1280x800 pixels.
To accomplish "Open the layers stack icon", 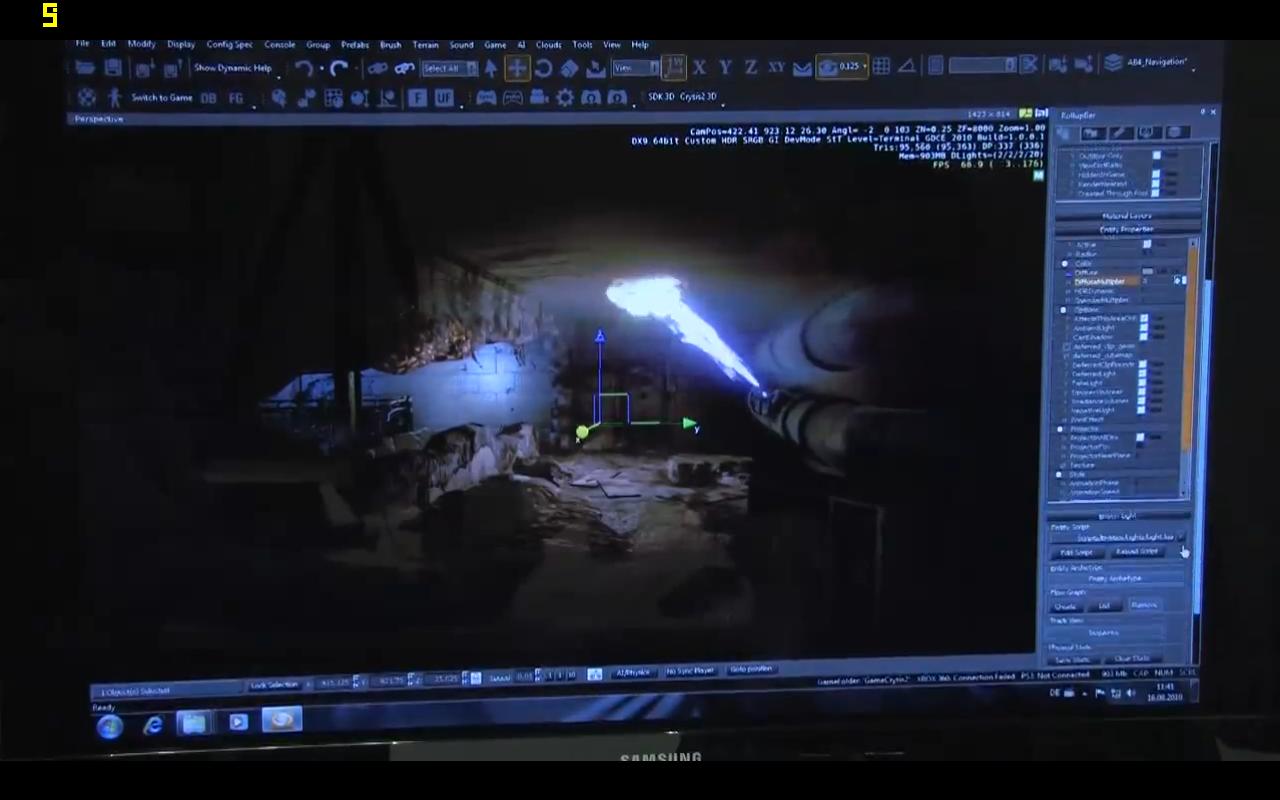I will point(1113,63).
